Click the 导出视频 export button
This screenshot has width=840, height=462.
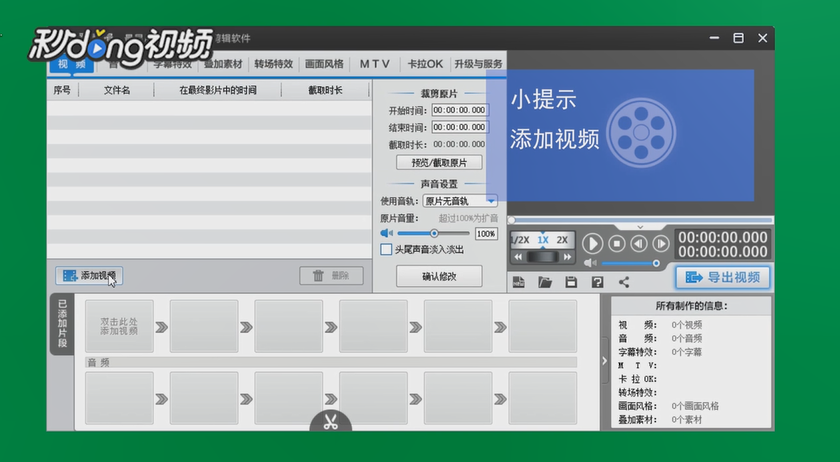click(723, 277)
